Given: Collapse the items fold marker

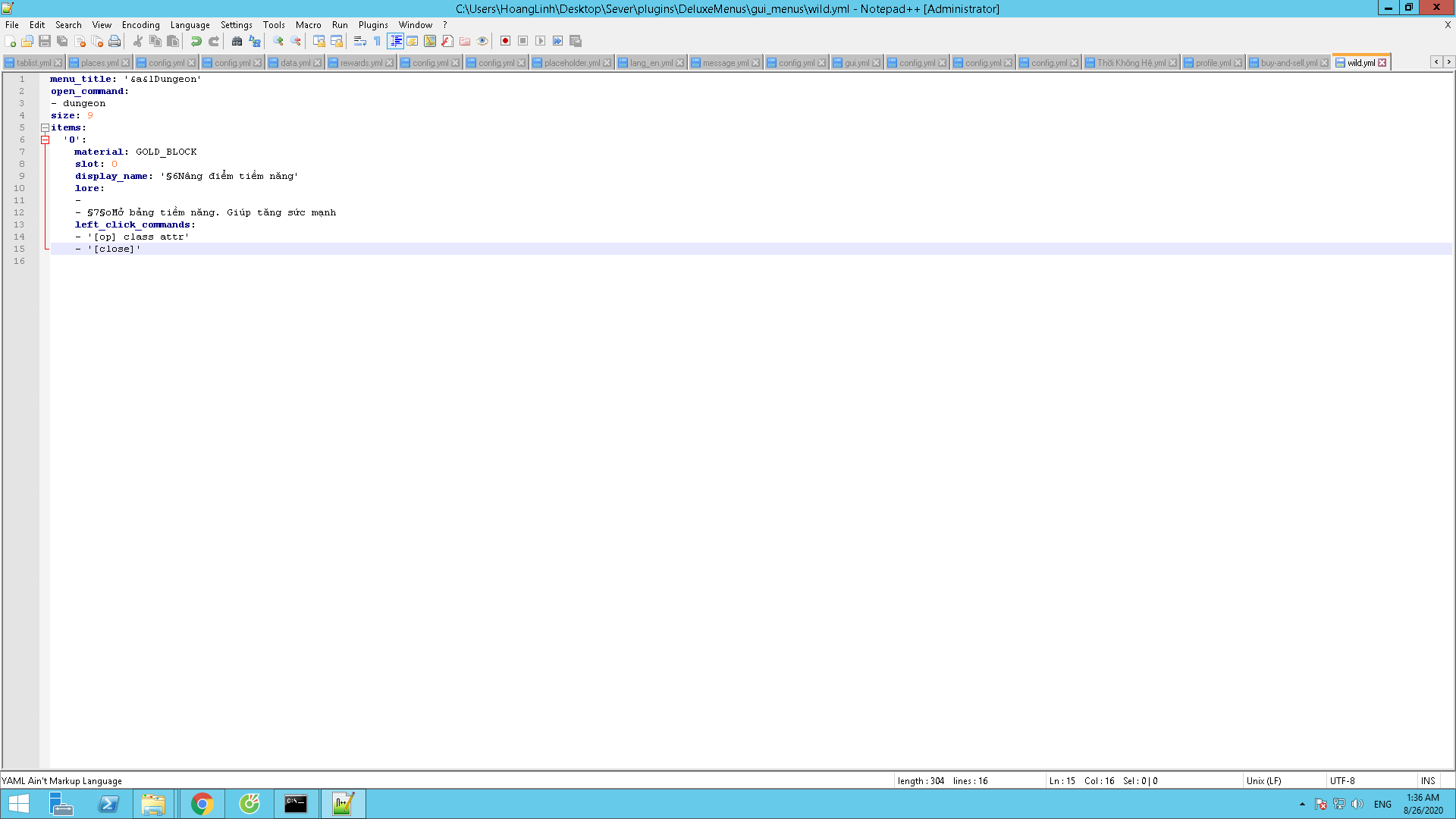Looking at the screenshot, I should tap(45, 127).
